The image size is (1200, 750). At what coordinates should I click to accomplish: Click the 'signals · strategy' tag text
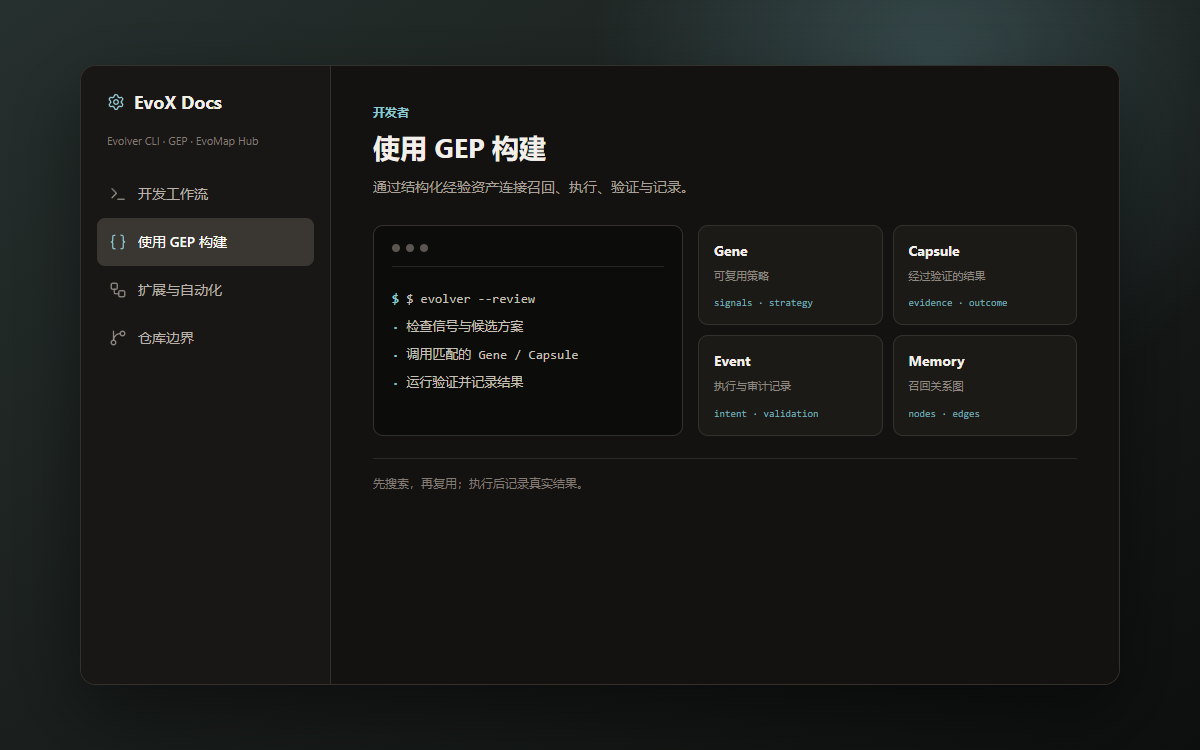tap(763, 303)
